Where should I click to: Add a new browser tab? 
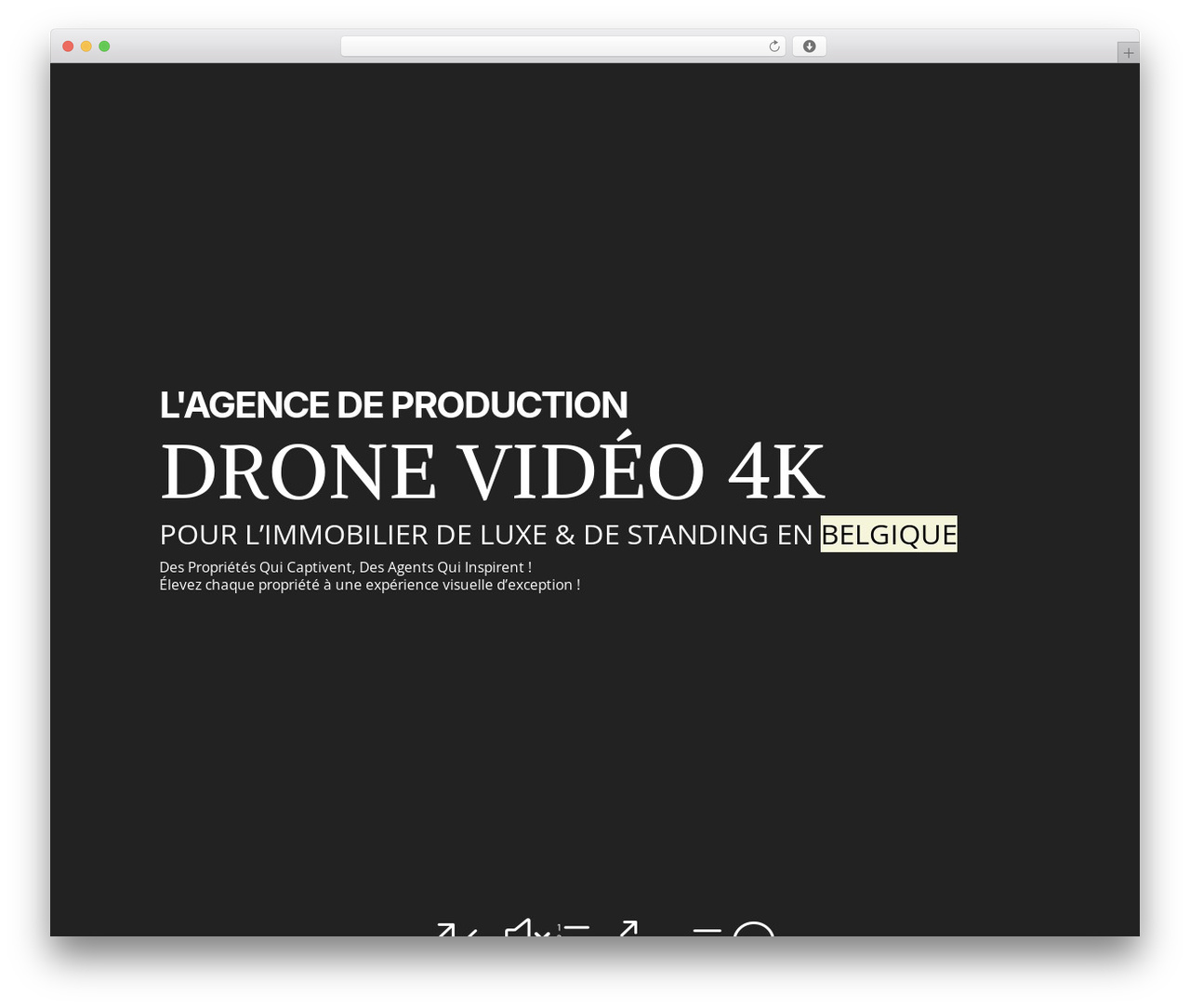tap(1128, 53)
